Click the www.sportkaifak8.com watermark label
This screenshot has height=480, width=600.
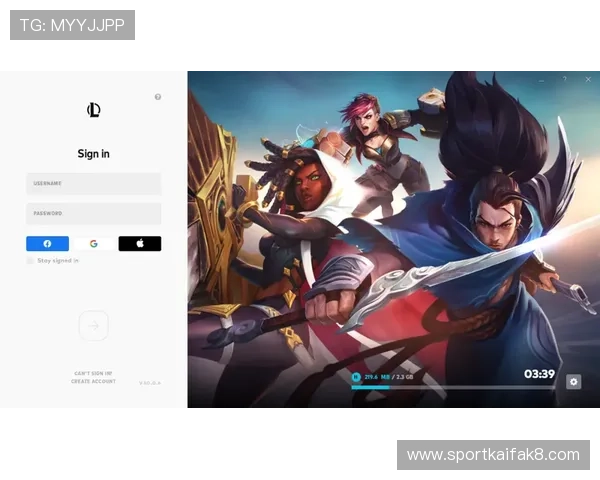coord(492,455)
